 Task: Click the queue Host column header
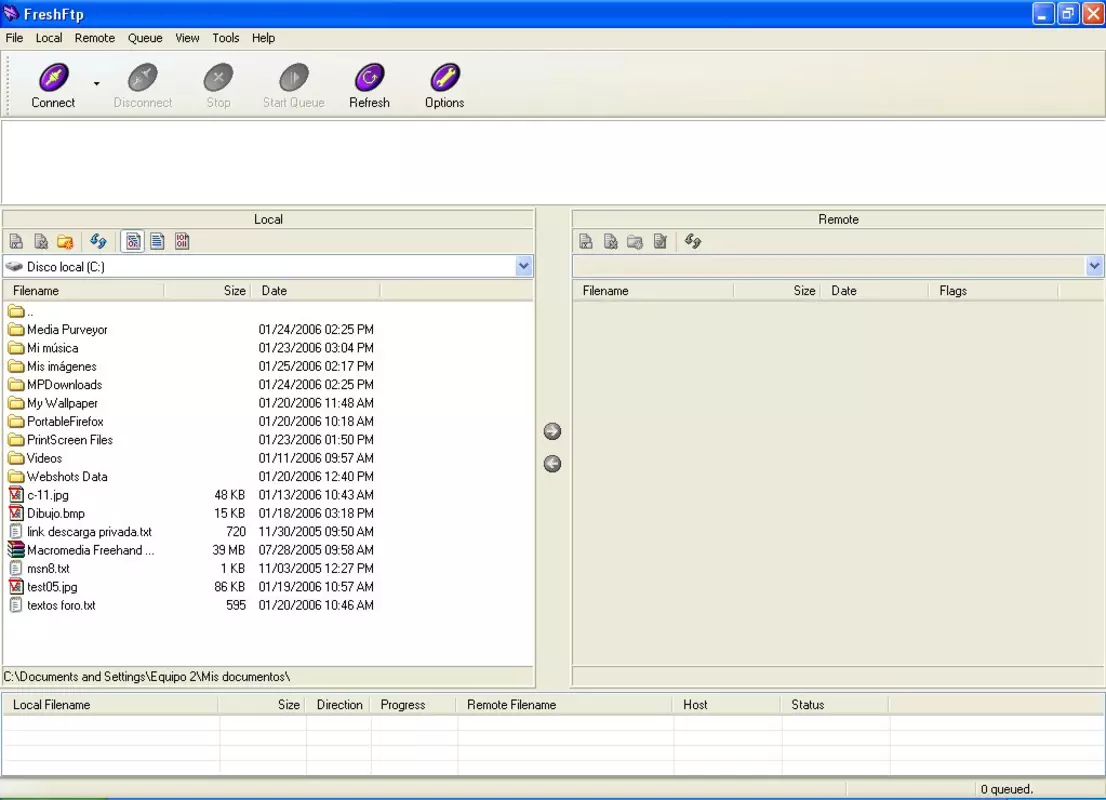point(727,705)
